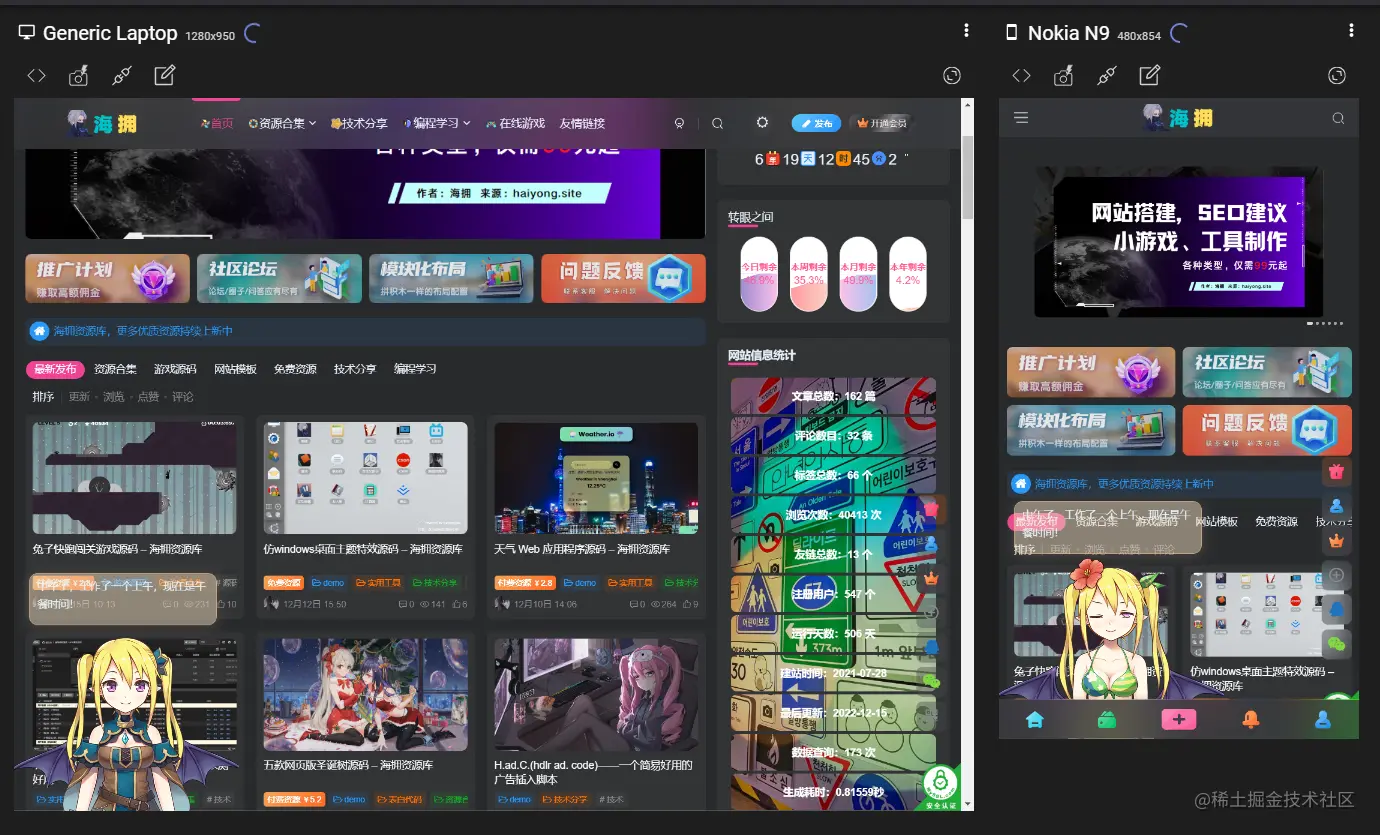Switch to the 游戏源码 tab in laptop view
The image size is (1380, 835).
click(175, 369)
